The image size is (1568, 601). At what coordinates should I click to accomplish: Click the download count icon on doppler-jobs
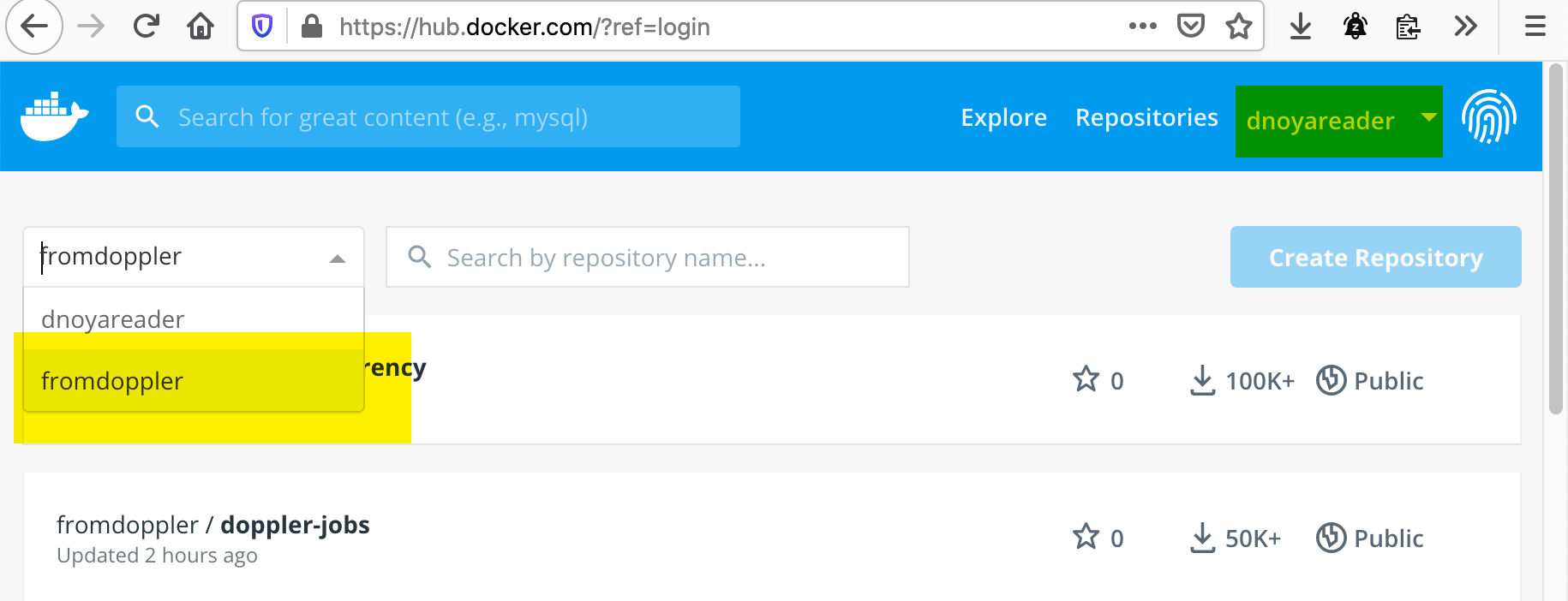[1203, 538]
